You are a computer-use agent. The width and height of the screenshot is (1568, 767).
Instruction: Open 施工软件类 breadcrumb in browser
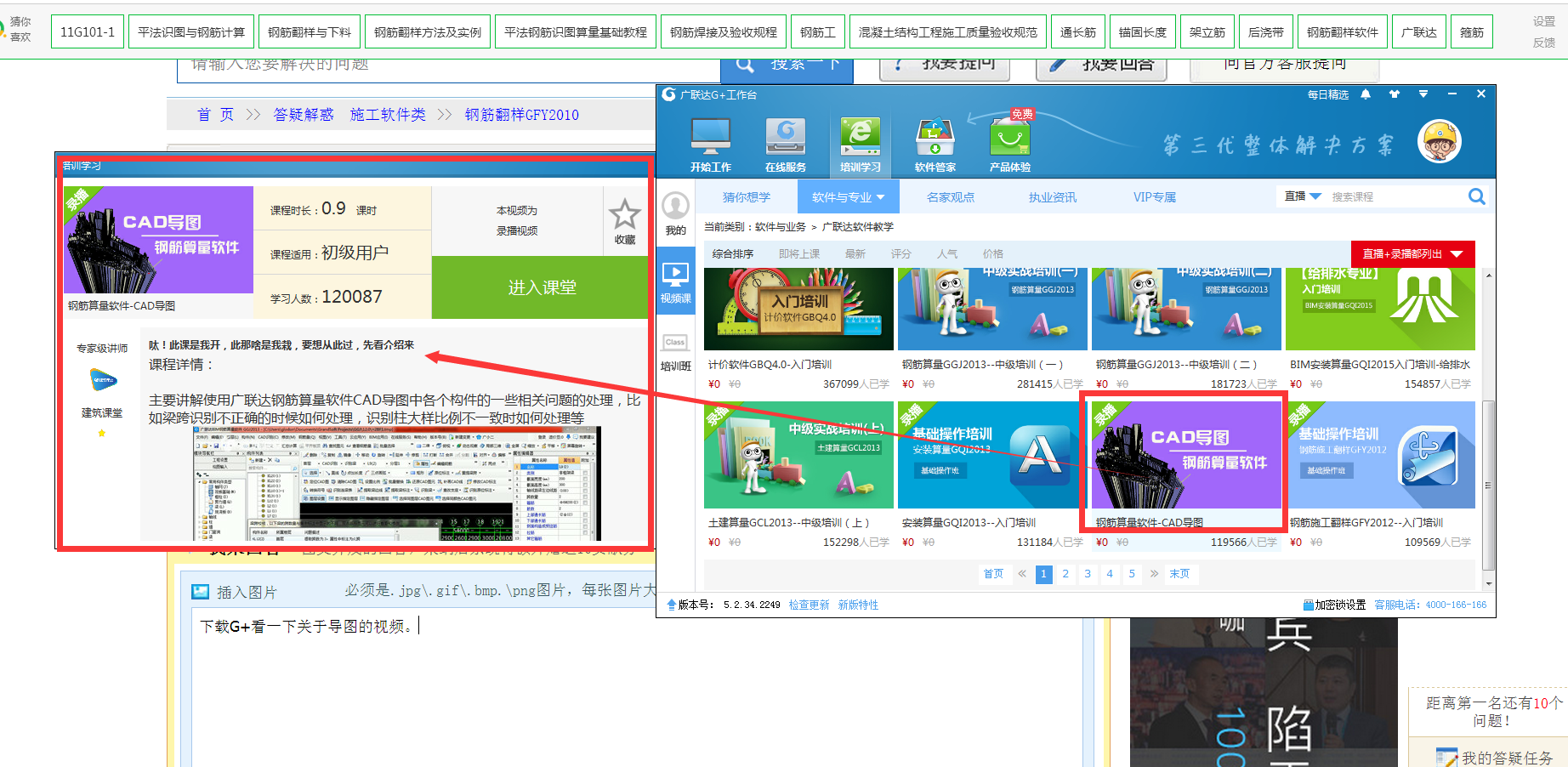pyautogui.click(x=388, y=115)
